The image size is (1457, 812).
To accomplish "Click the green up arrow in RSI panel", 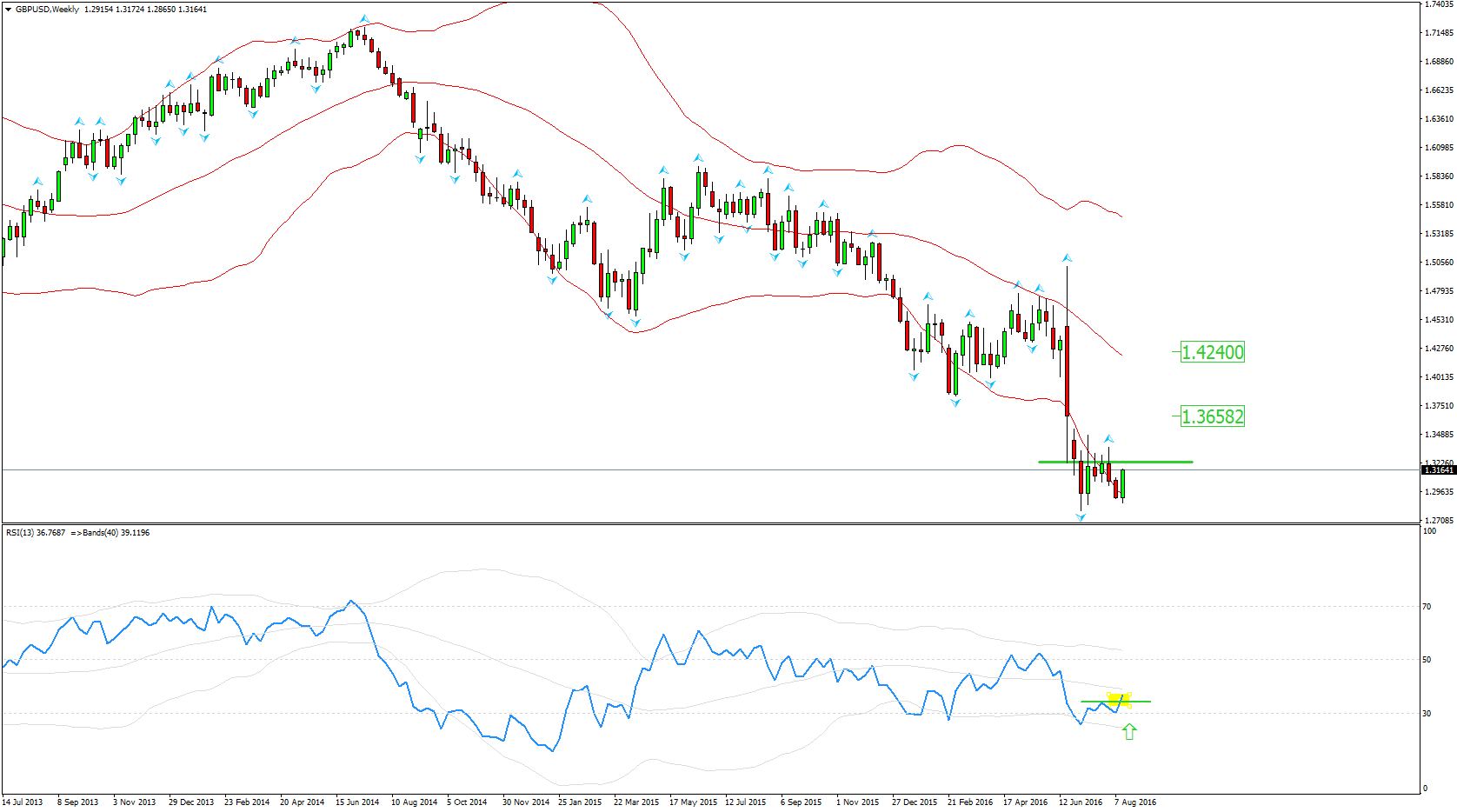I will (1129, 732).
